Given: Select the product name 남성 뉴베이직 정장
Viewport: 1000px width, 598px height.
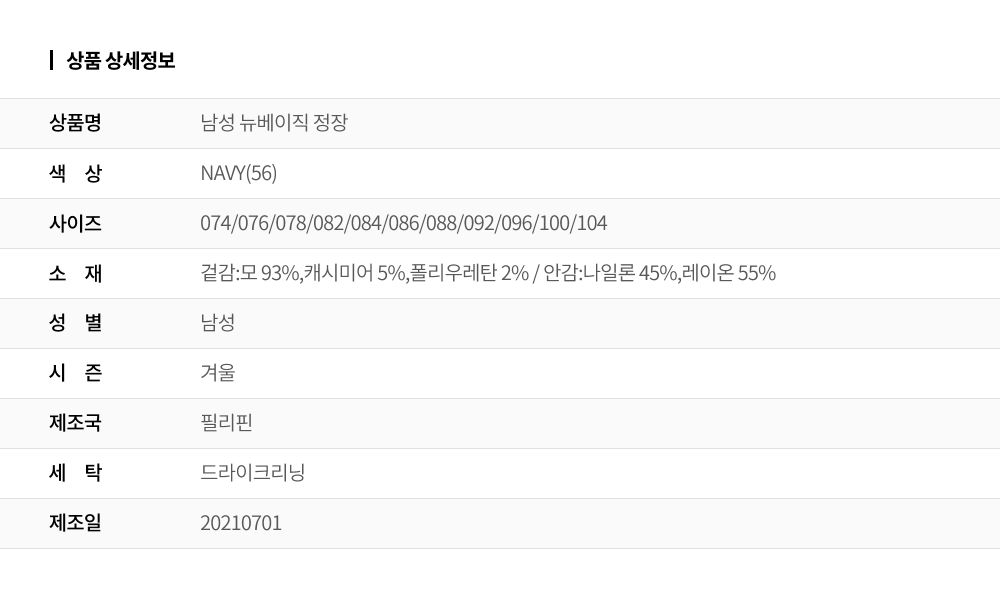Looking at the screenshot, I should point(274,123).
